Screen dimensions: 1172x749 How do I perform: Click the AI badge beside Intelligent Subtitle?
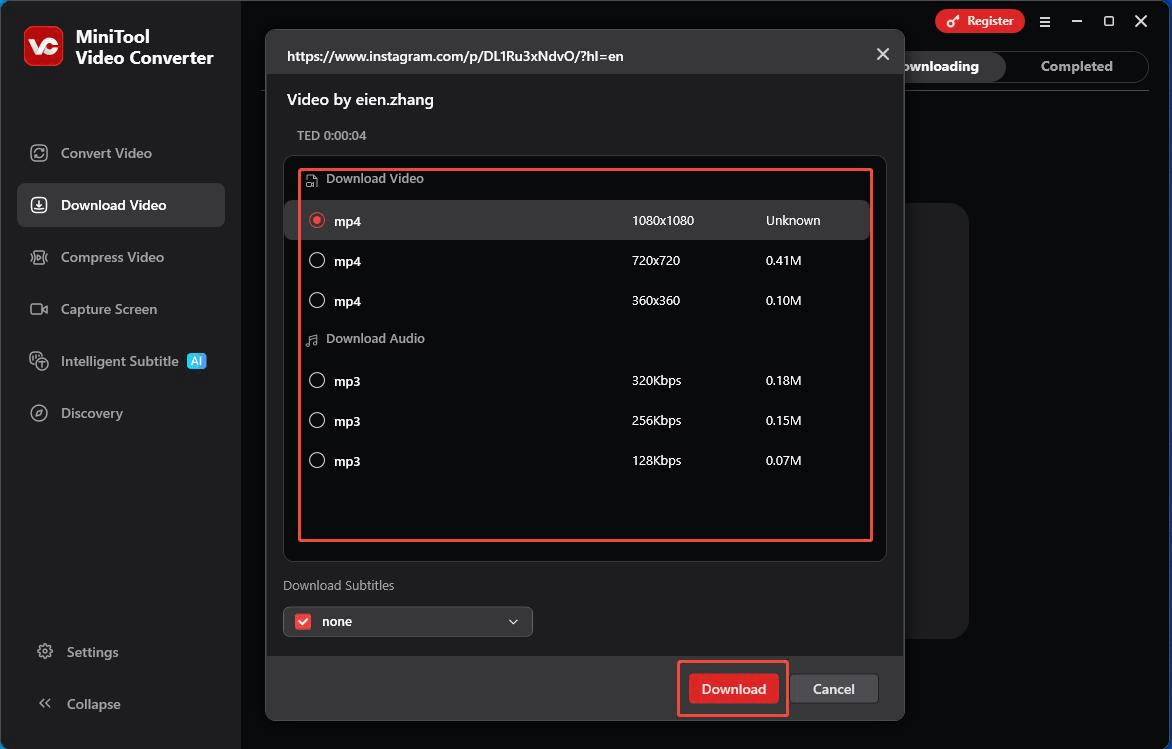pyautogui.click(x=196, y=361)
